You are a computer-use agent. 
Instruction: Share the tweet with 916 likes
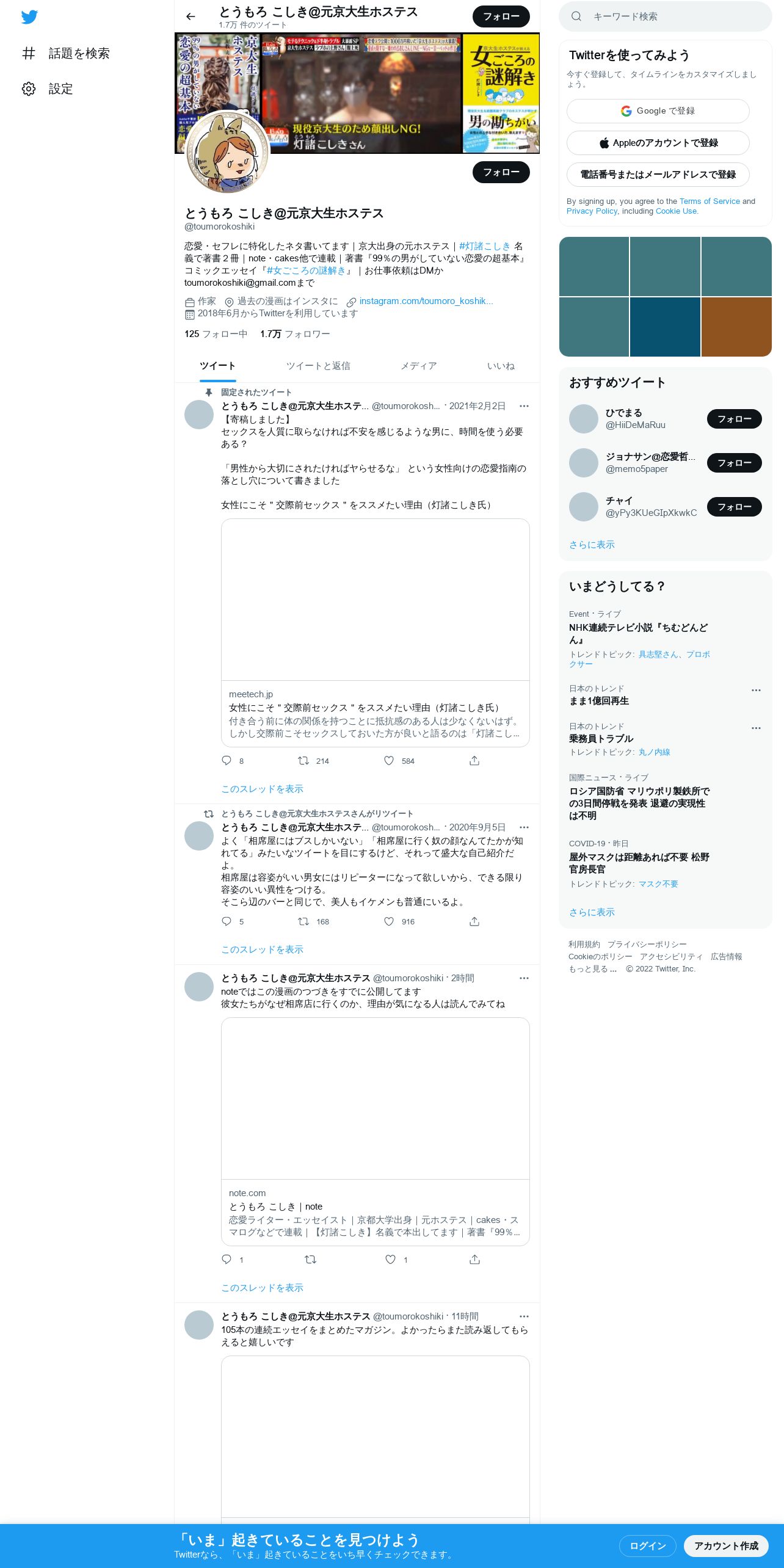click(474, 921)
